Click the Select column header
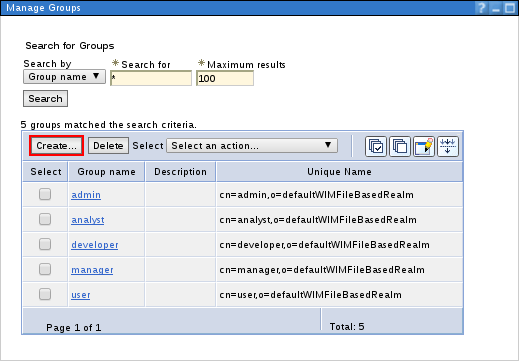The width and height of the screenshot is (519, 361). (x=45, y=172)
